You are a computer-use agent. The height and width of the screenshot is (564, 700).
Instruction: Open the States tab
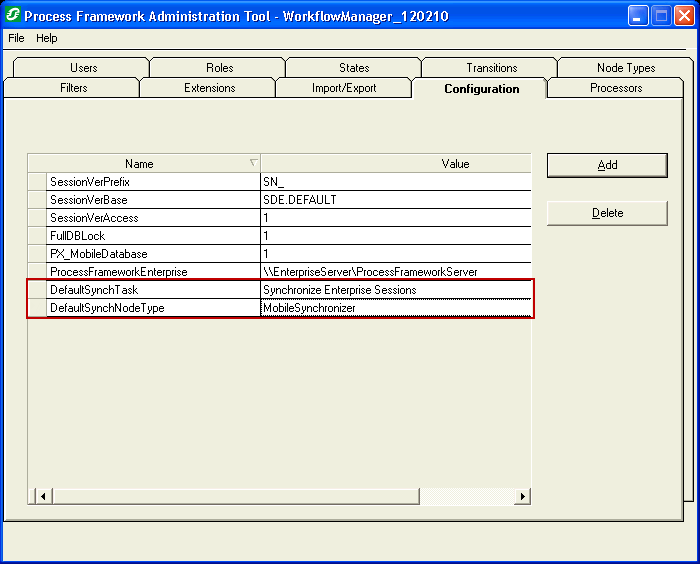point(354,68)
